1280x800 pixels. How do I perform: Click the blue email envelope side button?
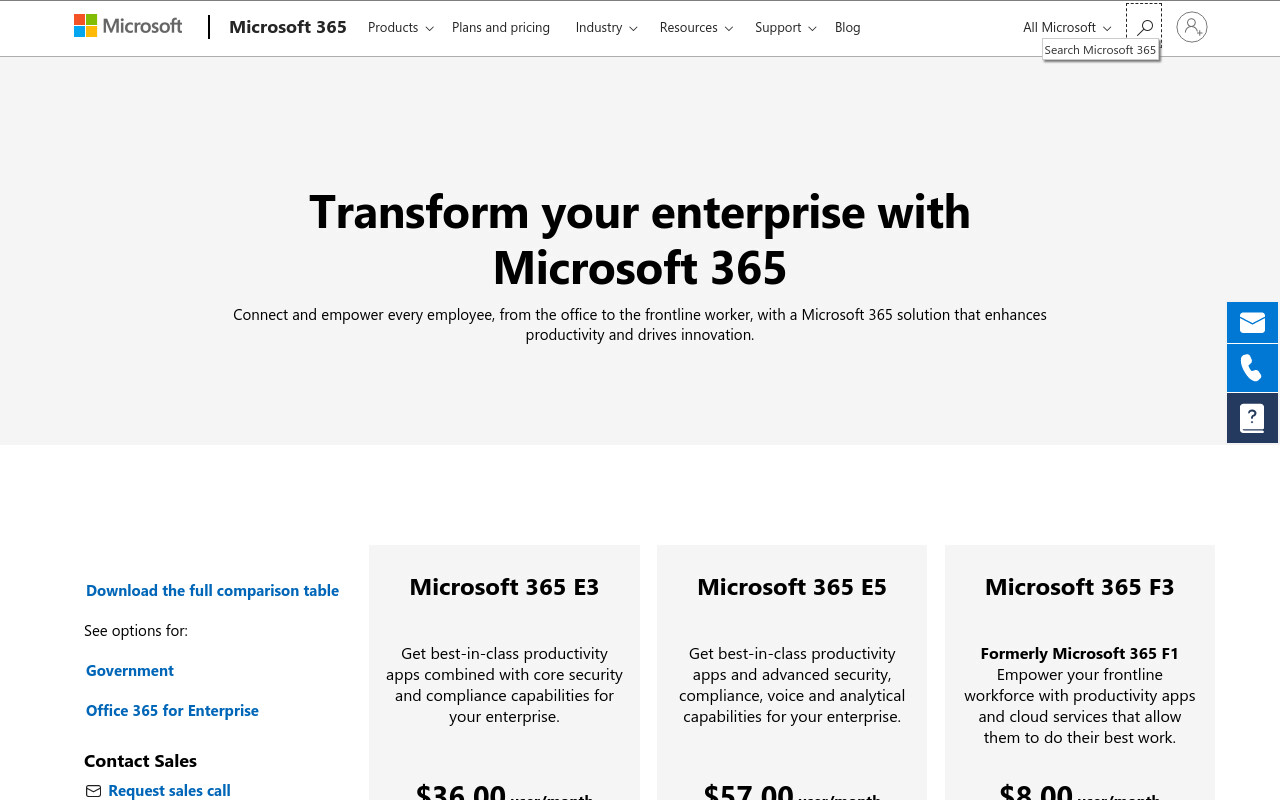point(1252,322)
